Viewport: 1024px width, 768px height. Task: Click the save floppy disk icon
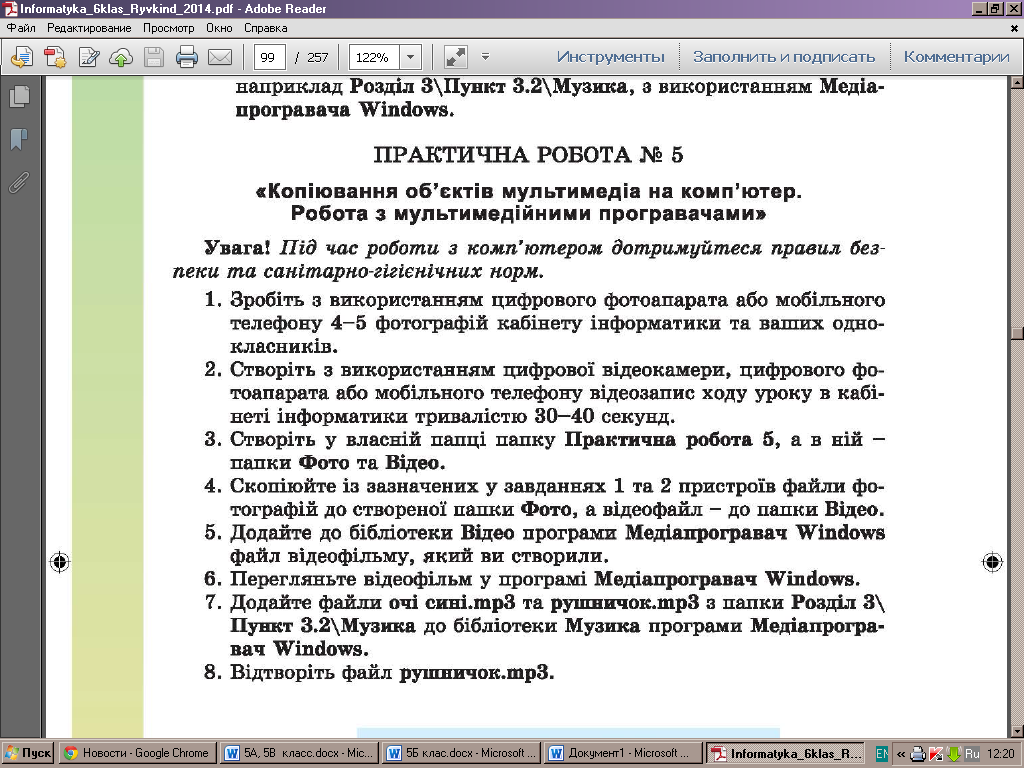(154, 57)
